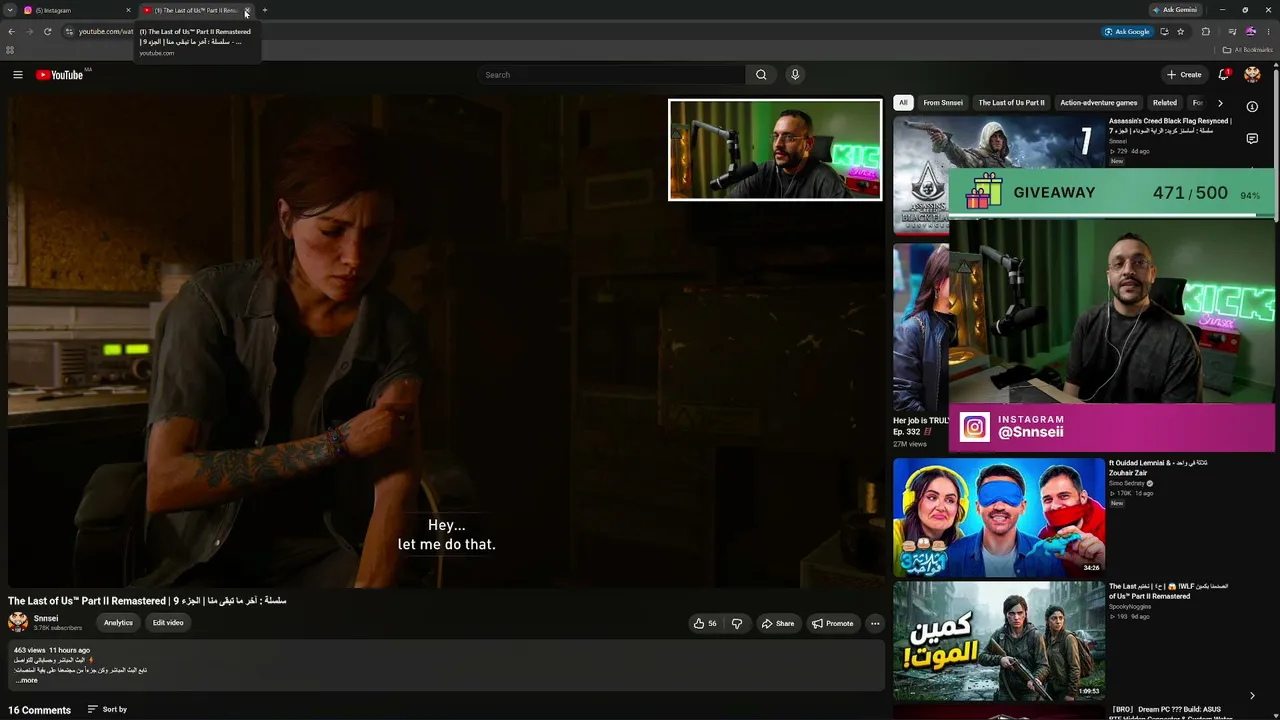This screenshot has width=1280, height=720.
Task: Like the video with 56 likes
Action: pos(705,623)
